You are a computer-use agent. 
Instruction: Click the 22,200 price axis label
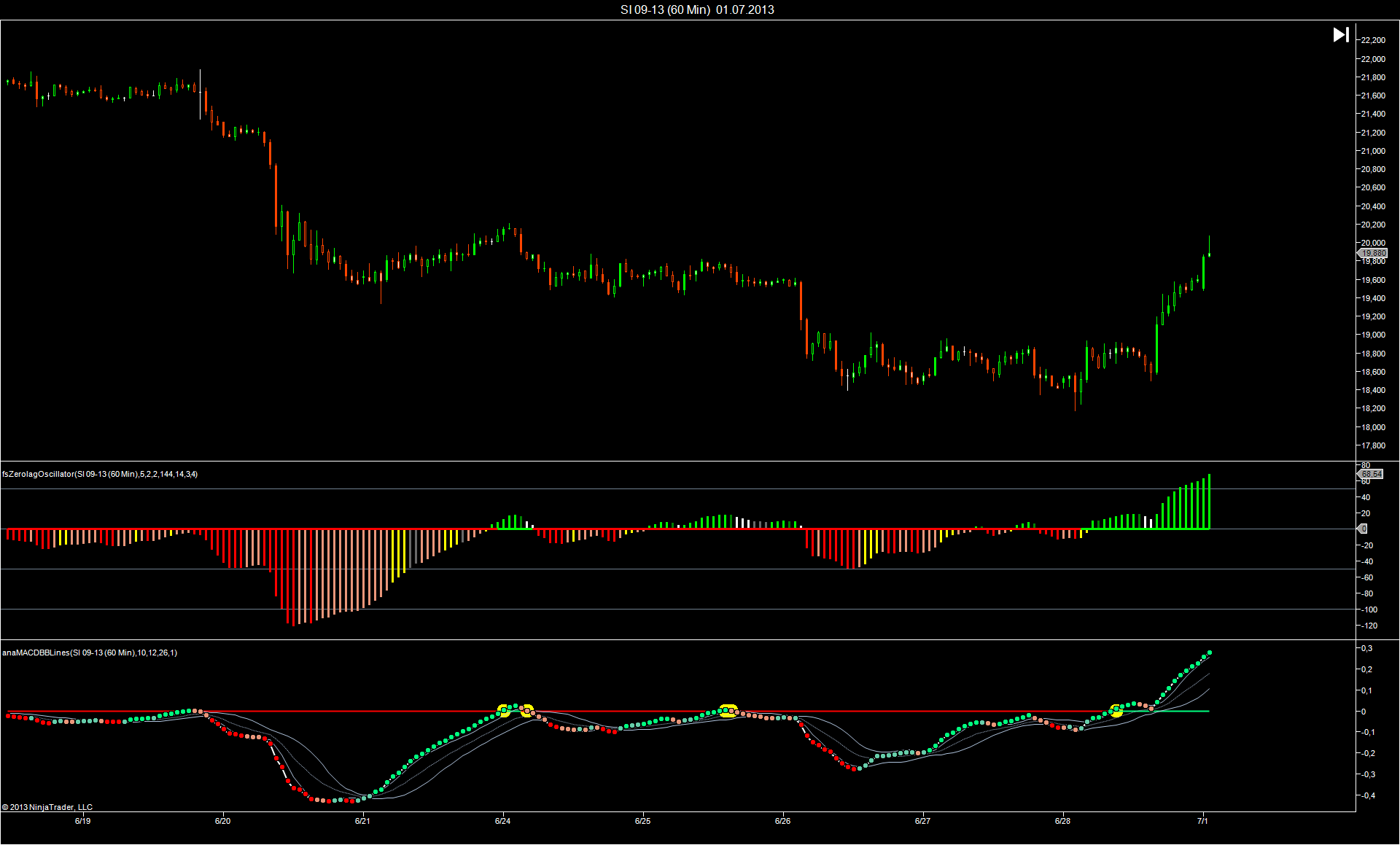1373,40
